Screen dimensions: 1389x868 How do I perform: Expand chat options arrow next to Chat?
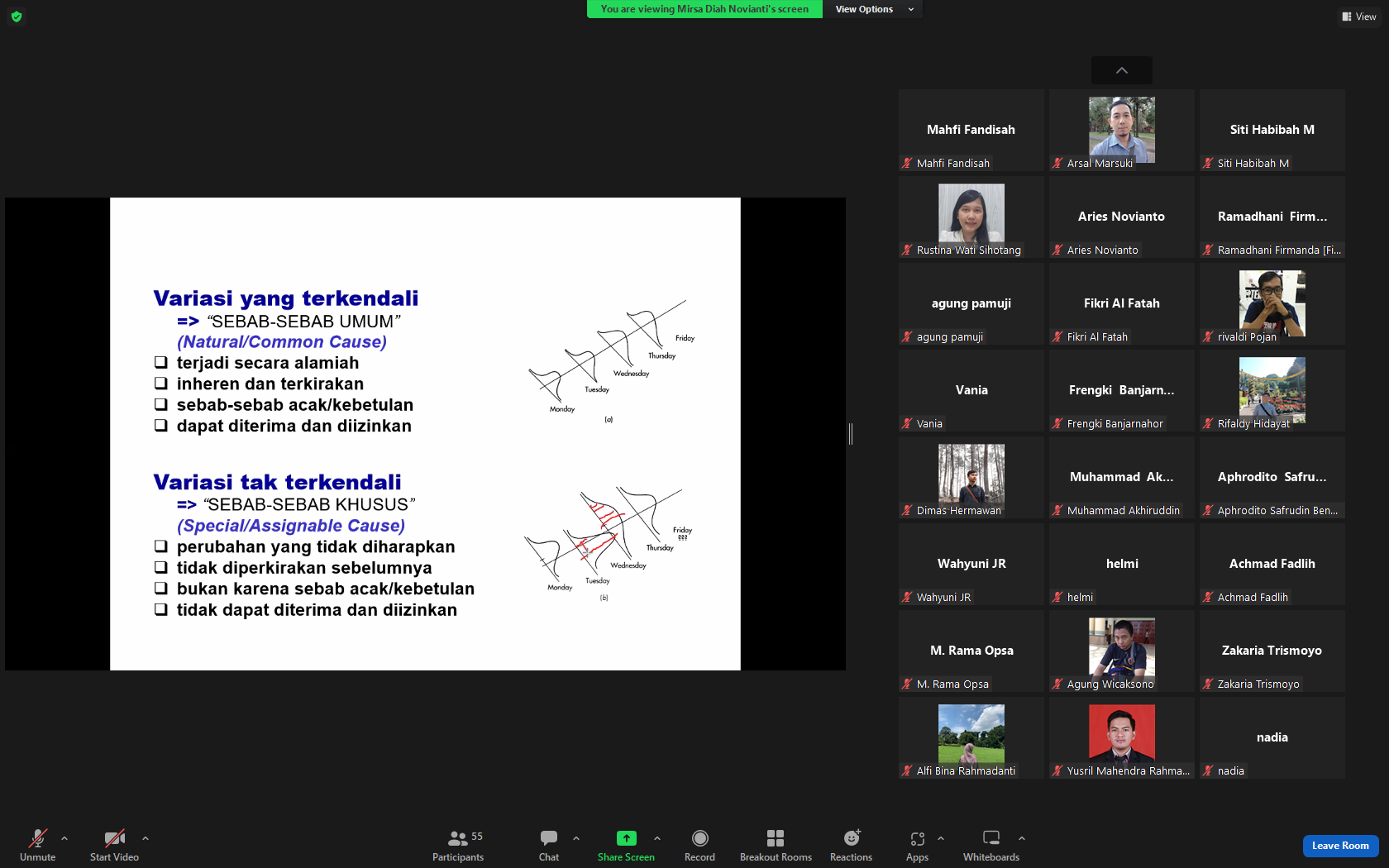point(576,838)
